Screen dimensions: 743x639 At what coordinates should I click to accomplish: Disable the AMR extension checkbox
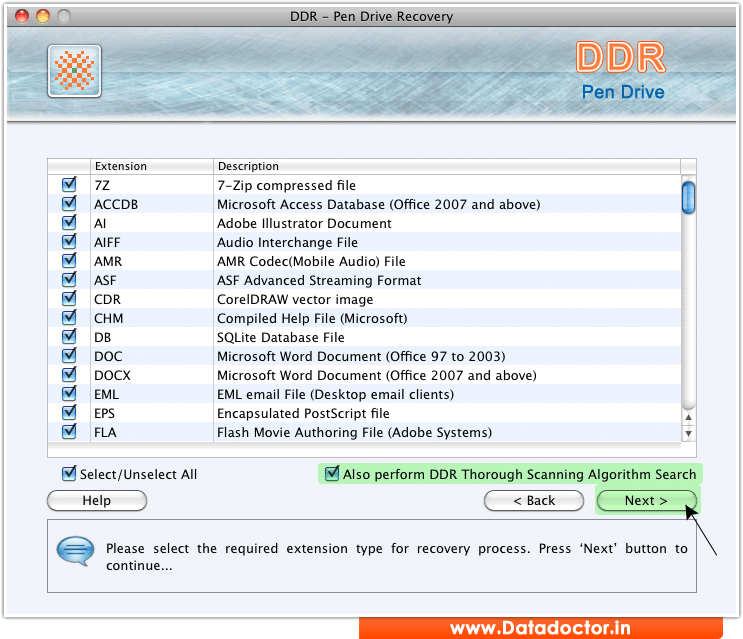tap(69, 260)
